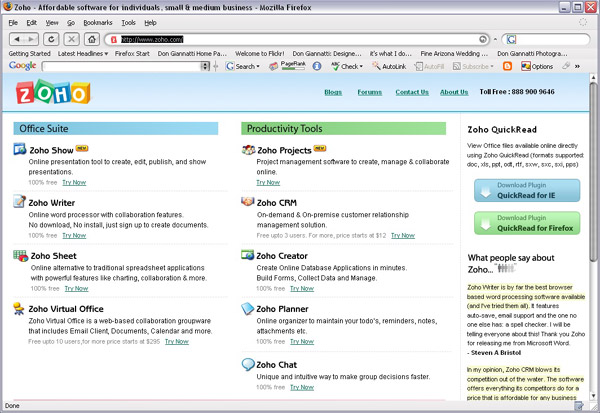Open Google toolbar Options
Image resolution: width=600 pixels, height=413 pixels.
point(537,66)
